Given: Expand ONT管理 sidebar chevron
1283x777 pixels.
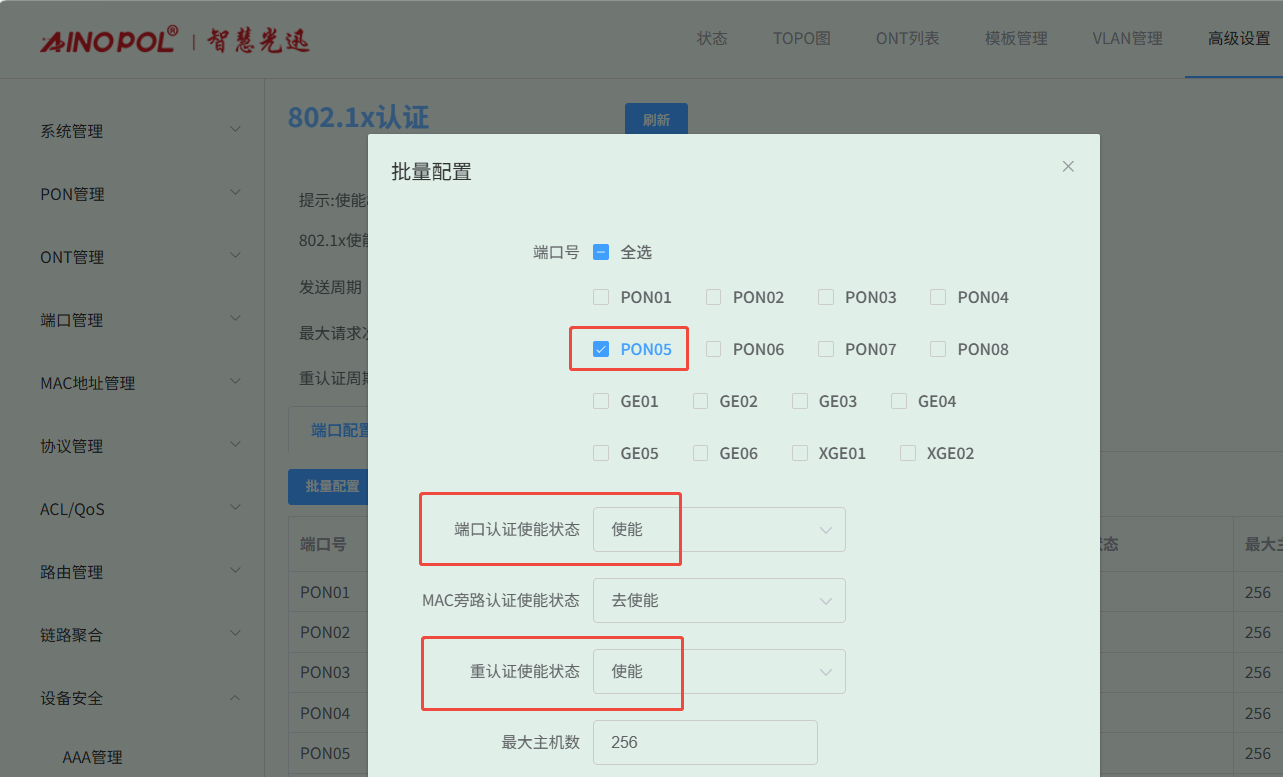Looking at the screenshot, I should point(235,256).
